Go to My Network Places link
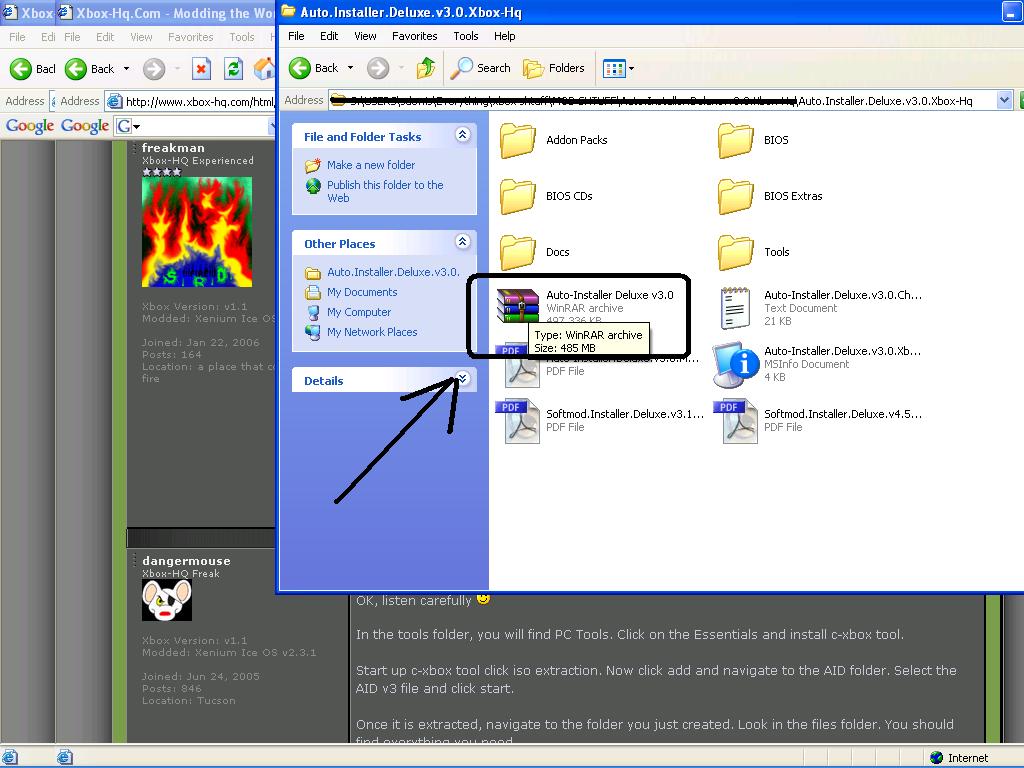The image size is (1024, 768). pyautogui.click(x=371, y=332)
